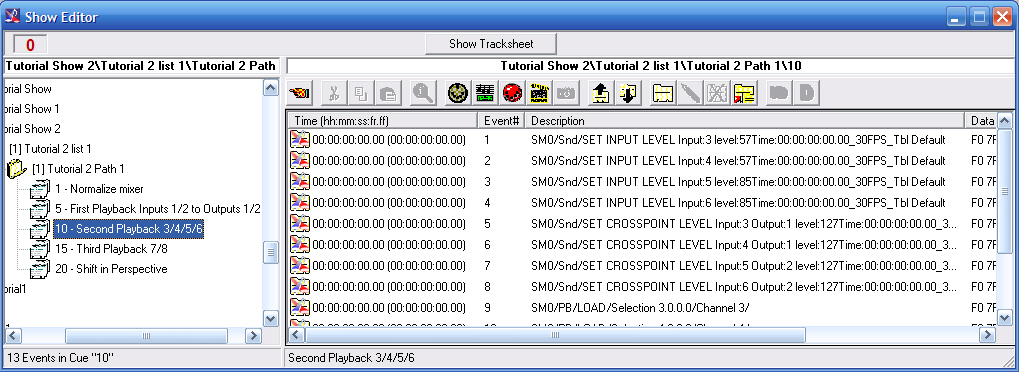Click the greyed crossed-out grid icon
Image resolution: width=1019 pixels, height=372 pixels.
coord(717,93)
